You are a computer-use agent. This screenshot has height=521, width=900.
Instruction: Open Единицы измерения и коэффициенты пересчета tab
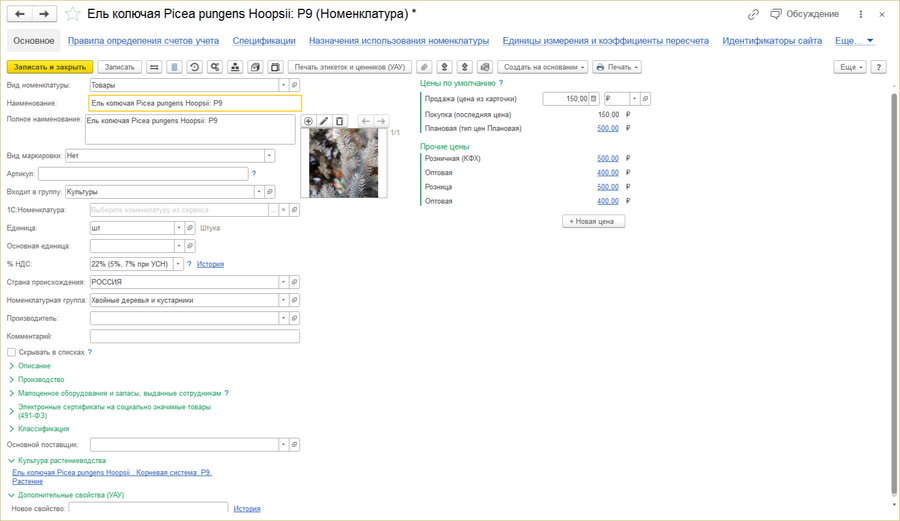[x=606, y=41]
